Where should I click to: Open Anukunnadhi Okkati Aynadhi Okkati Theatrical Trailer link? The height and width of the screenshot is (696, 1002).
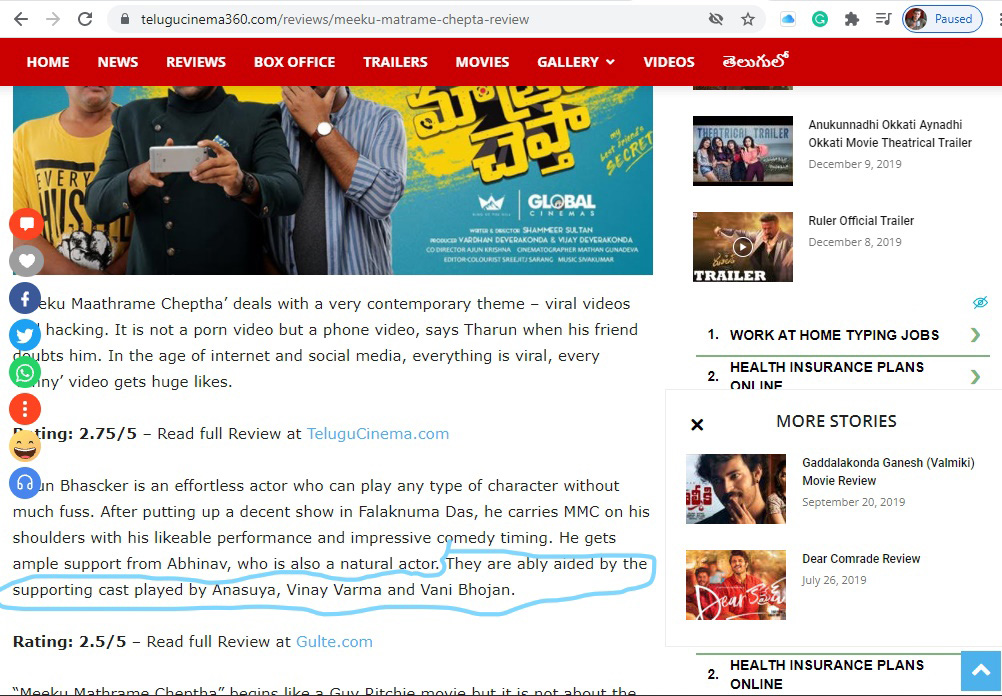pyautogui.click(x=890, y=134)
